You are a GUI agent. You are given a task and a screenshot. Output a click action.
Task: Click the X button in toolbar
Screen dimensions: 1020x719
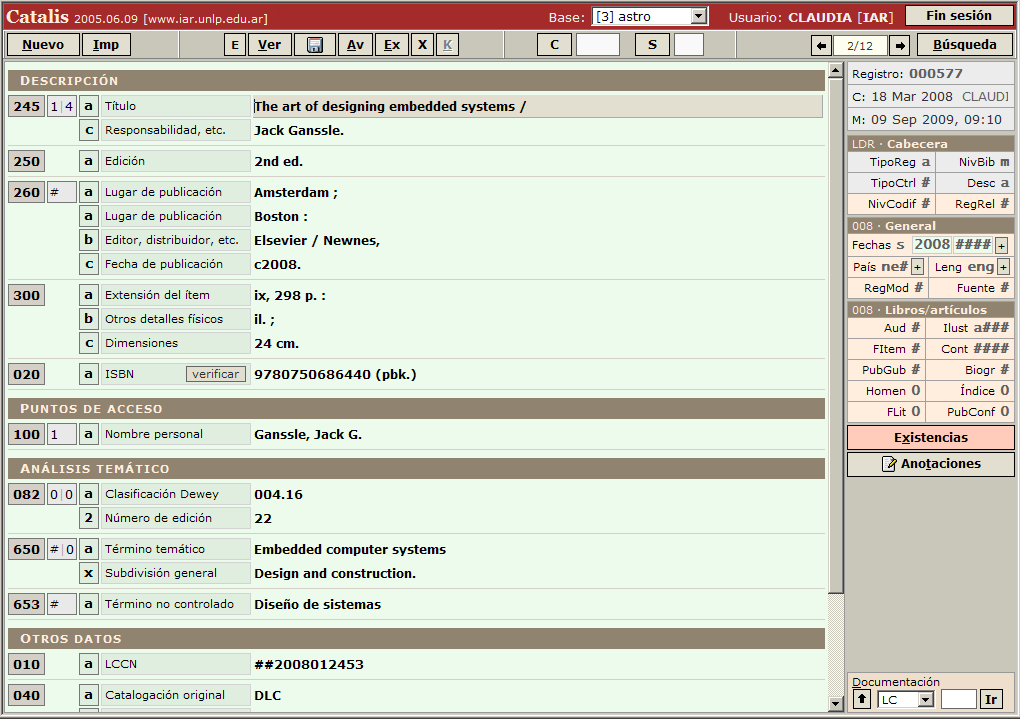pyautogui.click(x=422, y=45)
